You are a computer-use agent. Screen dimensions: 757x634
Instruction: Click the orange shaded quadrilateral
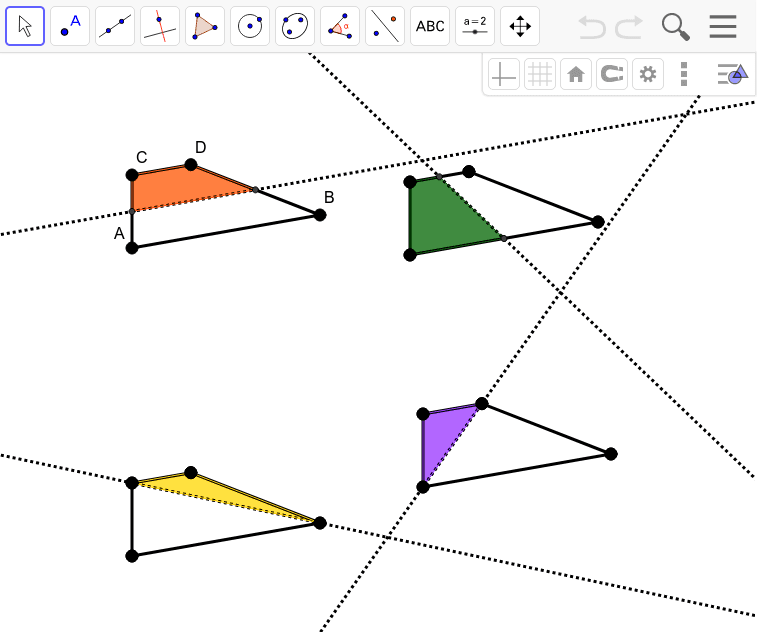(181, 187)
